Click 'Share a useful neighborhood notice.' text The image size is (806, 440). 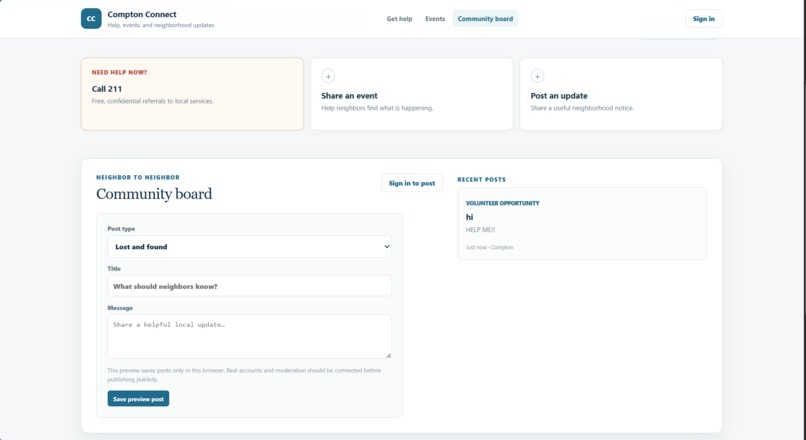[x=582, y=108]
